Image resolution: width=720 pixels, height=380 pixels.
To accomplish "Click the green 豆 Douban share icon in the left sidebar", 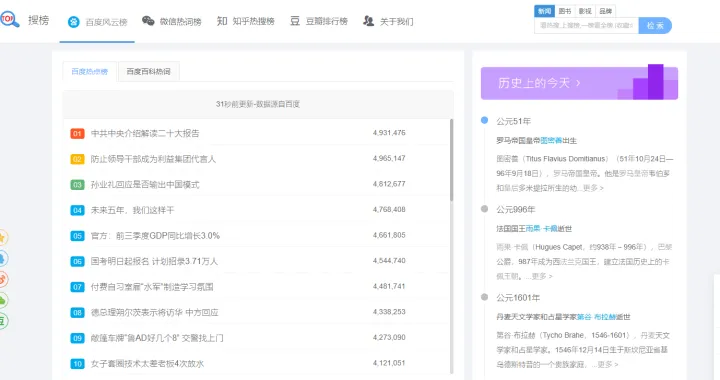I will click(x=3, y=321).
